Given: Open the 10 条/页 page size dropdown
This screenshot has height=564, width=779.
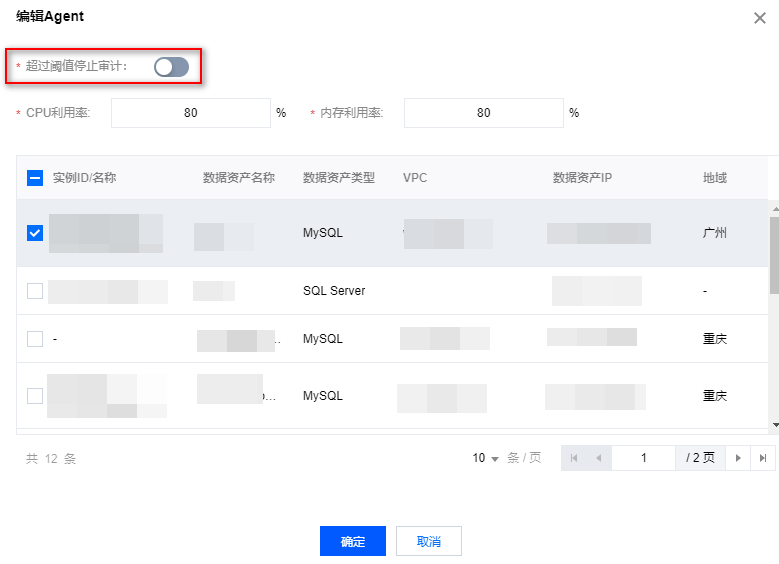Looking at the screenshot, I should tap(486, 458).
